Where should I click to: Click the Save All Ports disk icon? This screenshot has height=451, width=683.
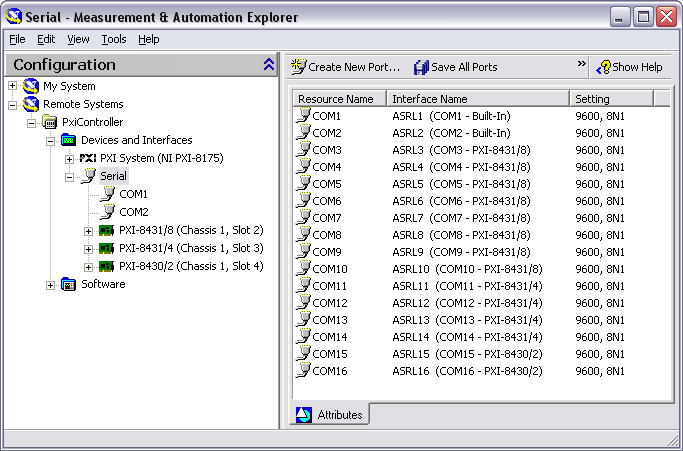pos(421,67)
